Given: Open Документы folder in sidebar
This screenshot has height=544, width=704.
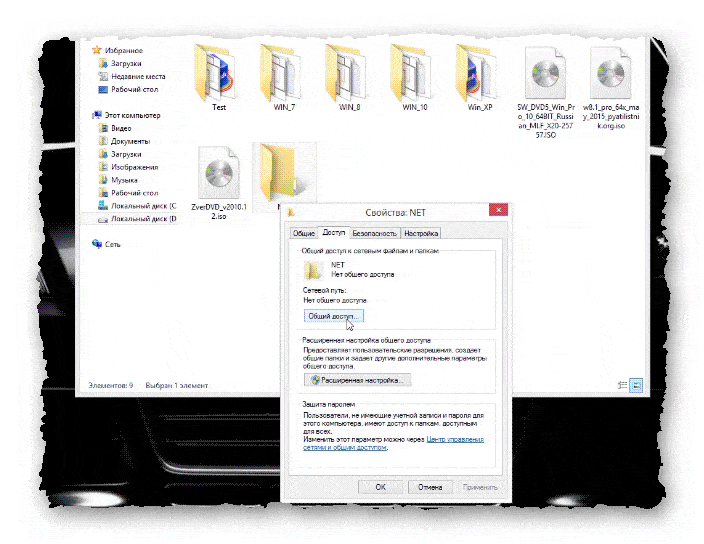Looking at the screenshot, I should pyautogui.click(x=130, y=141).
